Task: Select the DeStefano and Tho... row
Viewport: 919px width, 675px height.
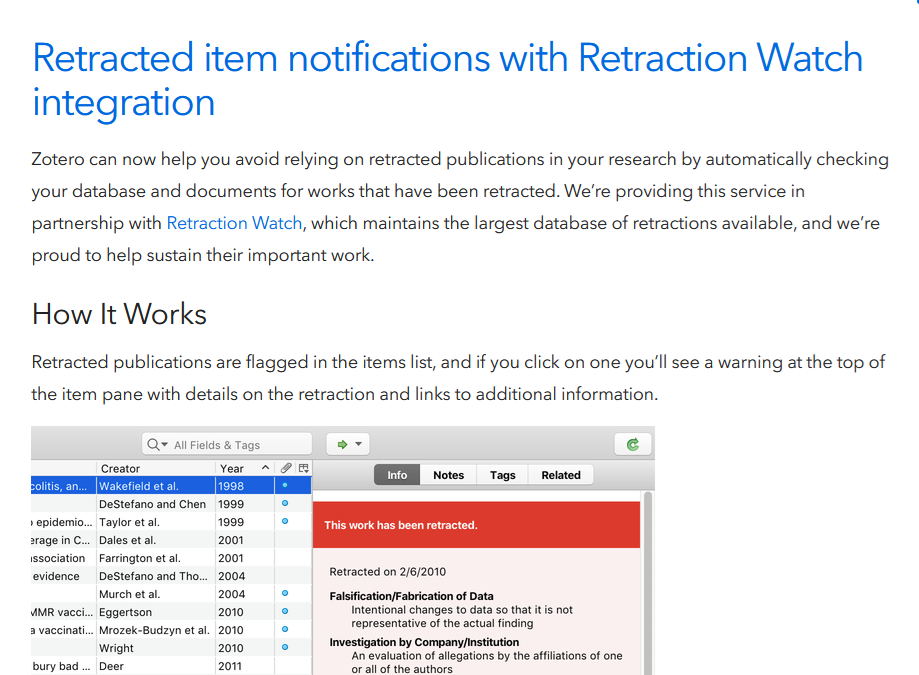Action: (x=171, y=576)
